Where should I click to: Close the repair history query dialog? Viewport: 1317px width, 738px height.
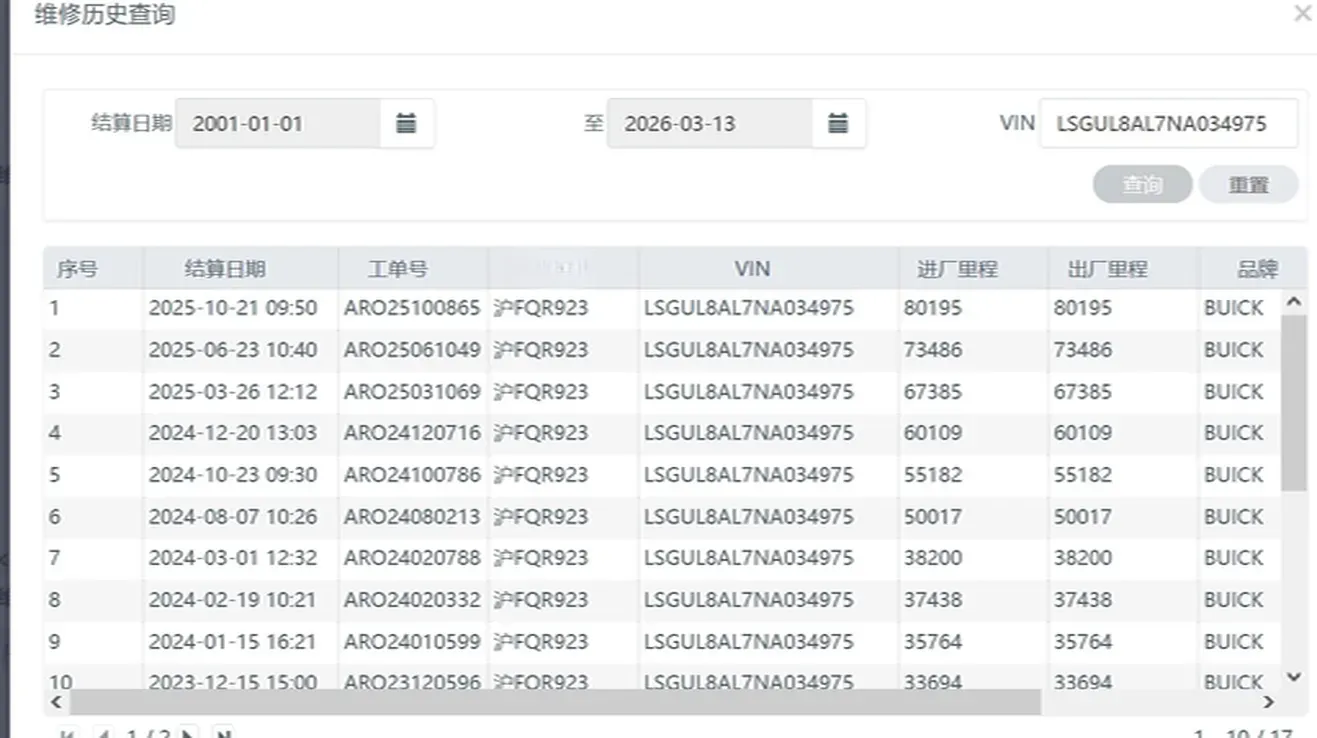click(x=1302, y=14)
